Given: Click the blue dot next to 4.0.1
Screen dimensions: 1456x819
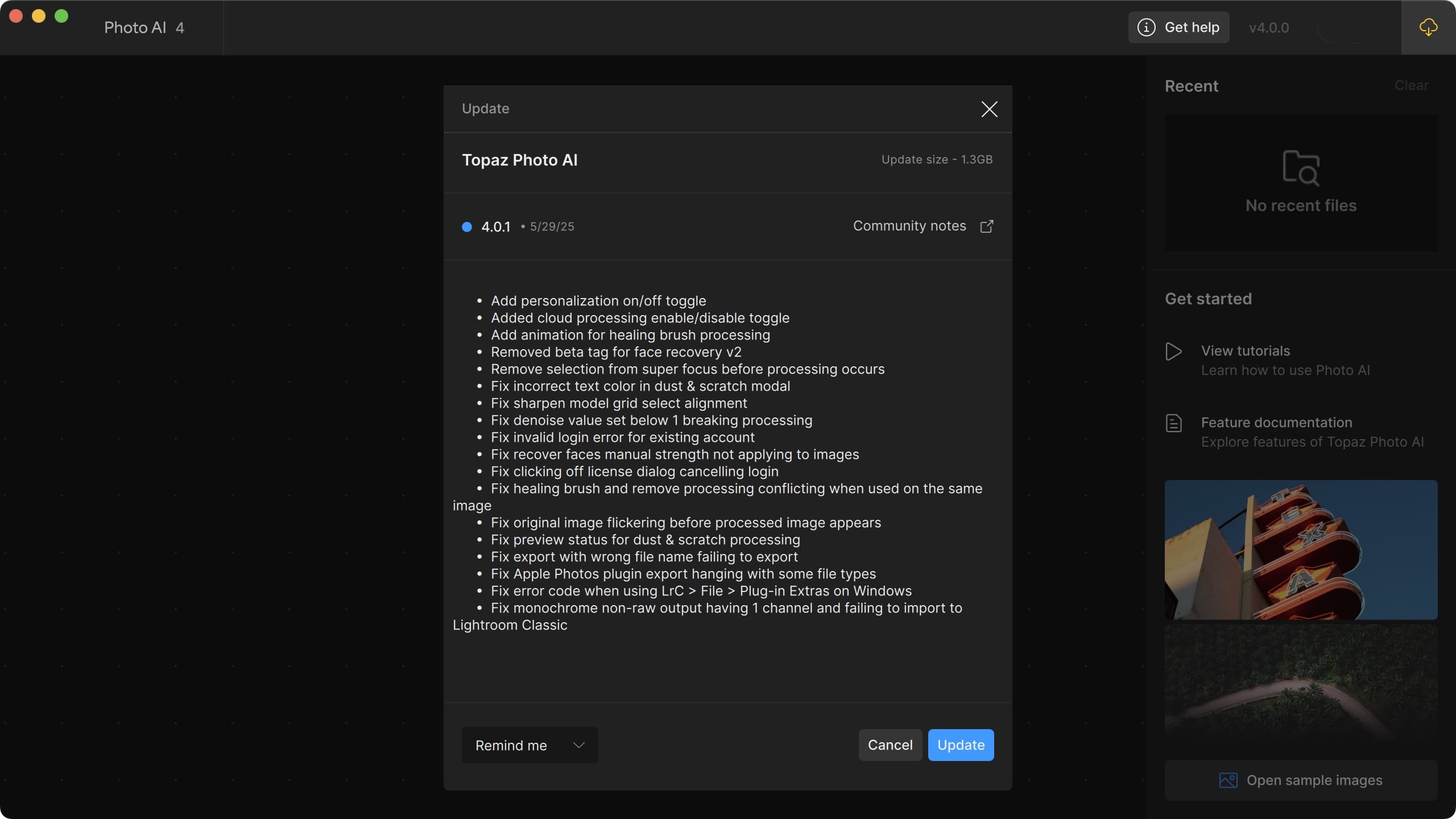Looking at the screenshot, I should [x=467, y=227].
